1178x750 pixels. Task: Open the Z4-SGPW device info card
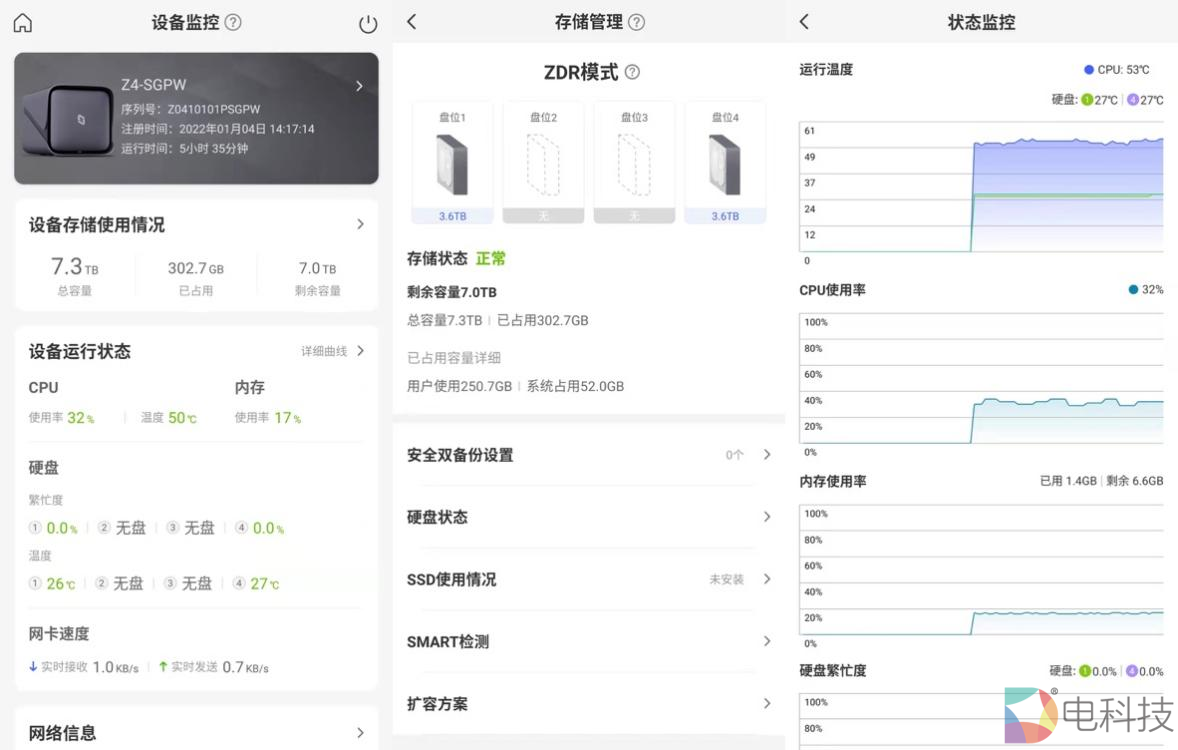[x=196, y=118]
